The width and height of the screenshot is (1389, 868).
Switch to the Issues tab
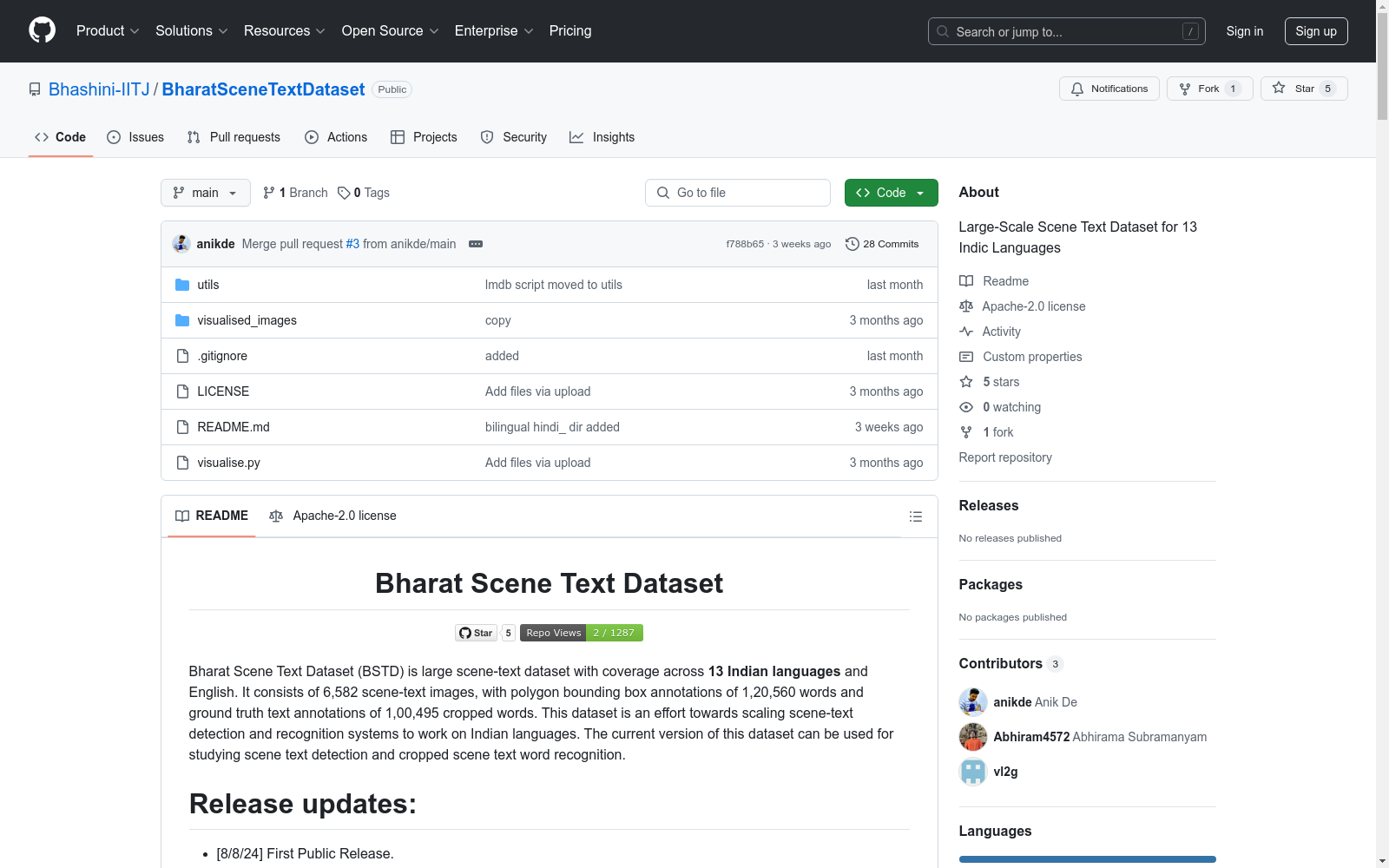coord(135,137)
